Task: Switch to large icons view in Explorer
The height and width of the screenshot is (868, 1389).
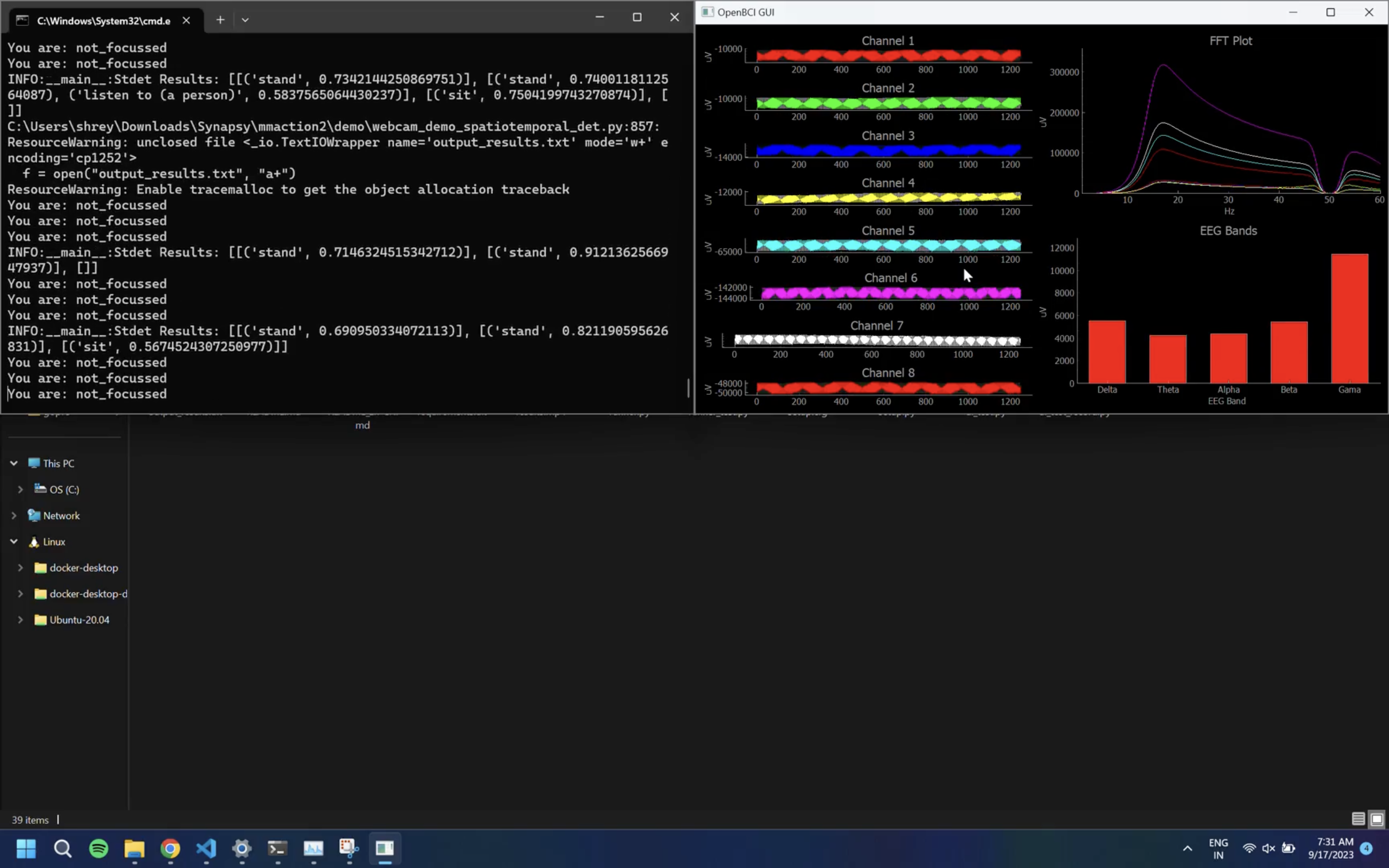Action: tap(1377, 819)
